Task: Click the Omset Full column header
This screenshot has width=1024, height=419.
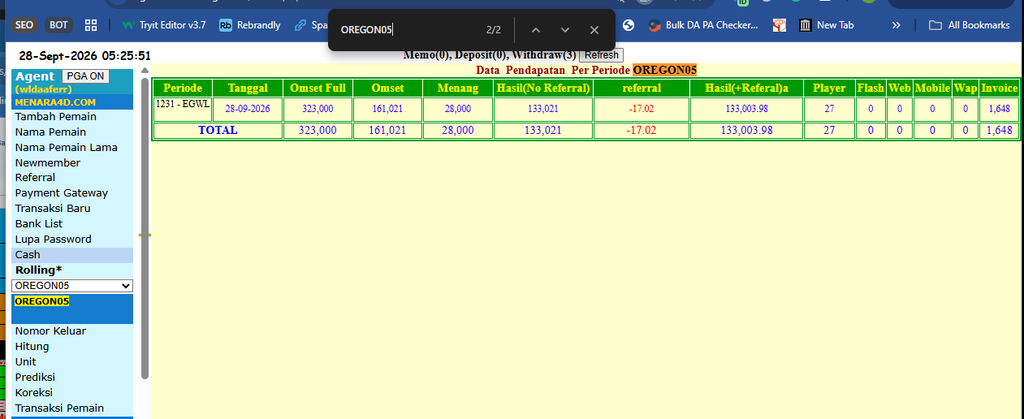Action: click(x=318, y=88)
